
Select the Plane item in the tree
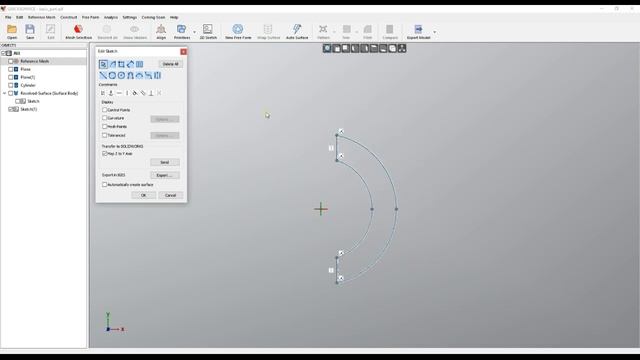coord(25,69)
